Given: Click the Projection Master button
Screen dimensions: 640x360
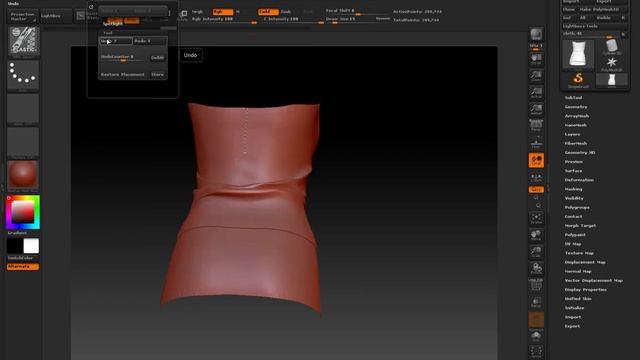Looking at the screenshot, I should coord(23,16).
